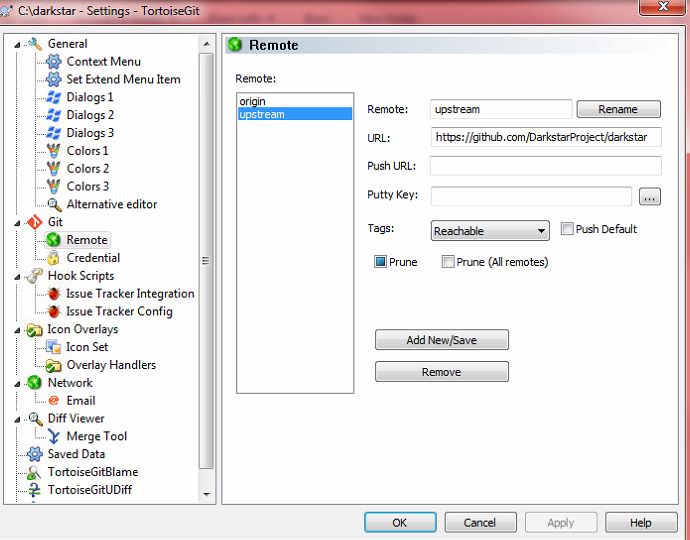Screen dimensions: 690x540
Task: Open the Tags Reachable dropdown
Action: (490, 231)
